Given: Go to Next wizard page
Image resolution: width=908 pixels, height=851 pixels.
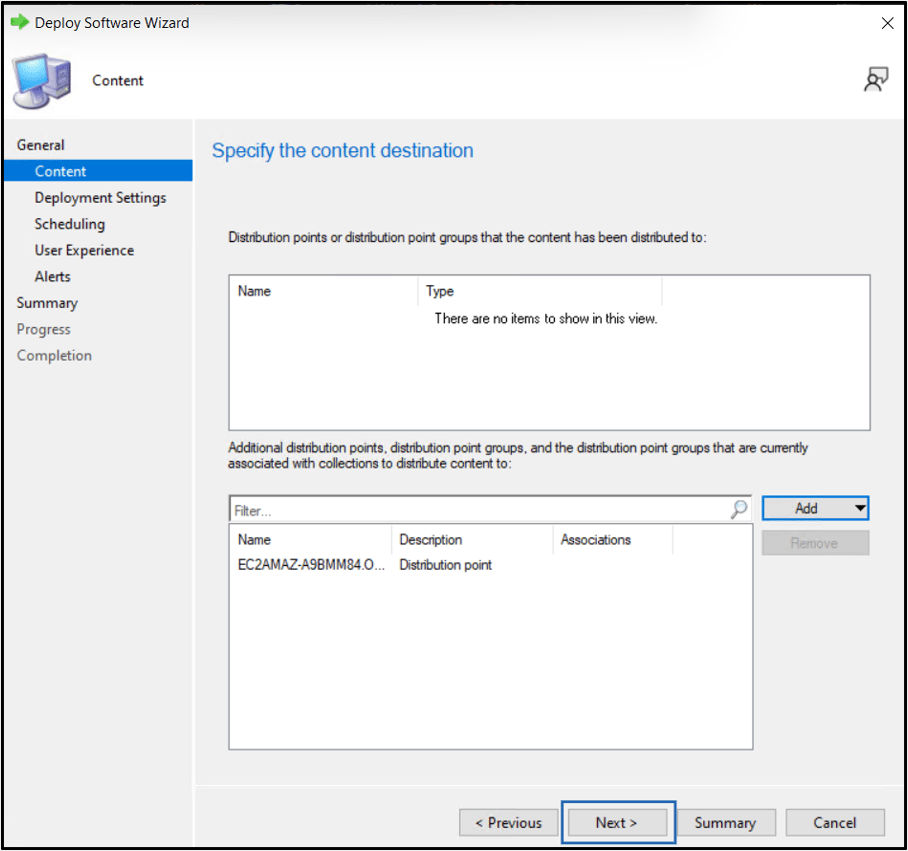Looking at the screenshot, I should [x=617, y=822].
